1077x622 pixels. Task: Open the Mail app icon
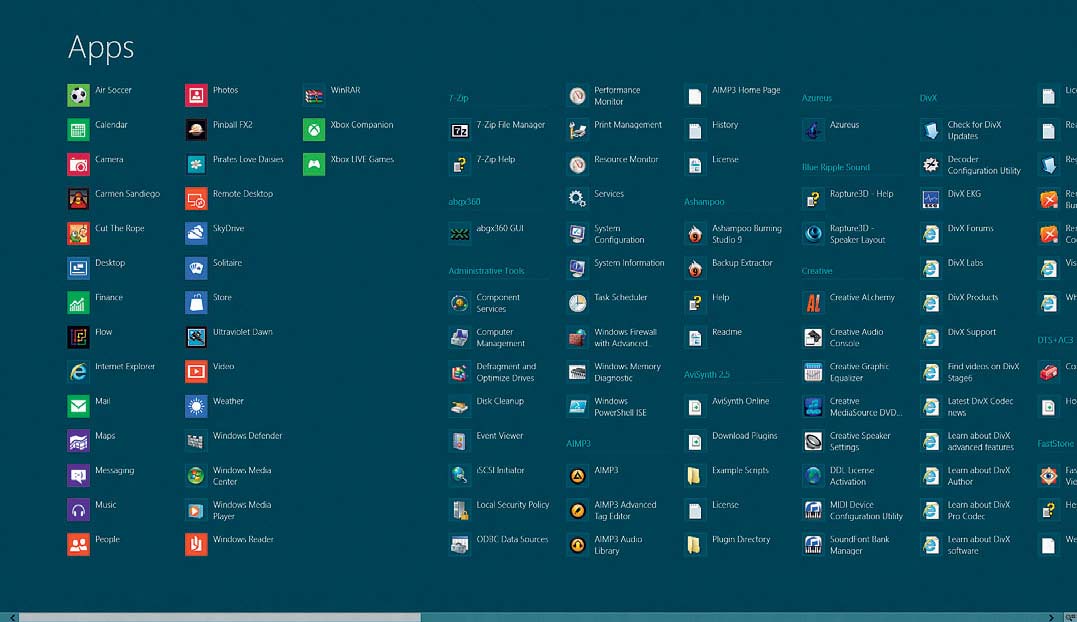(78, 406)
